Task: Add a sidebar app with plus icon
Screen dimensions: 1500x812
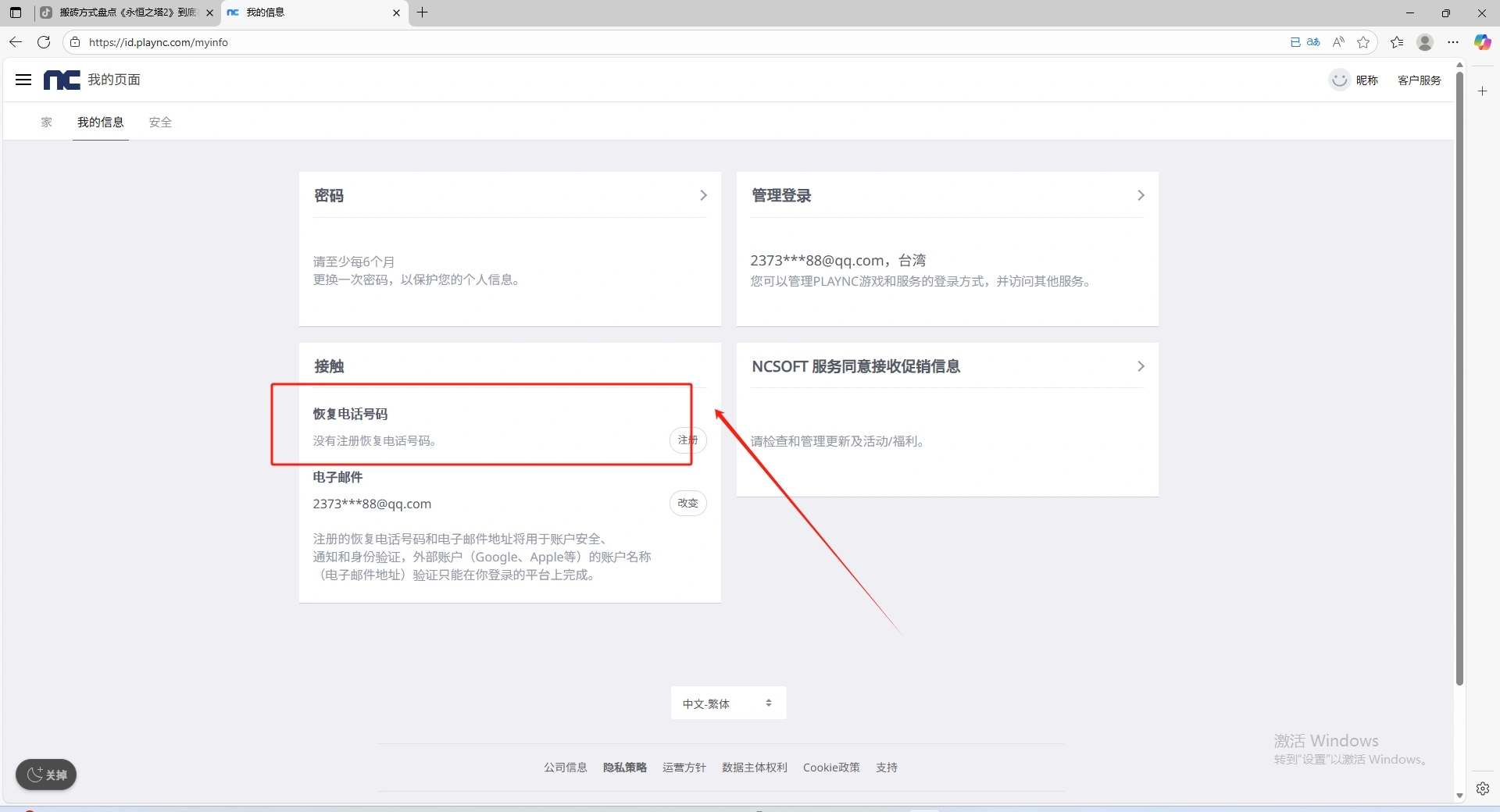Action: point(1482,91)
